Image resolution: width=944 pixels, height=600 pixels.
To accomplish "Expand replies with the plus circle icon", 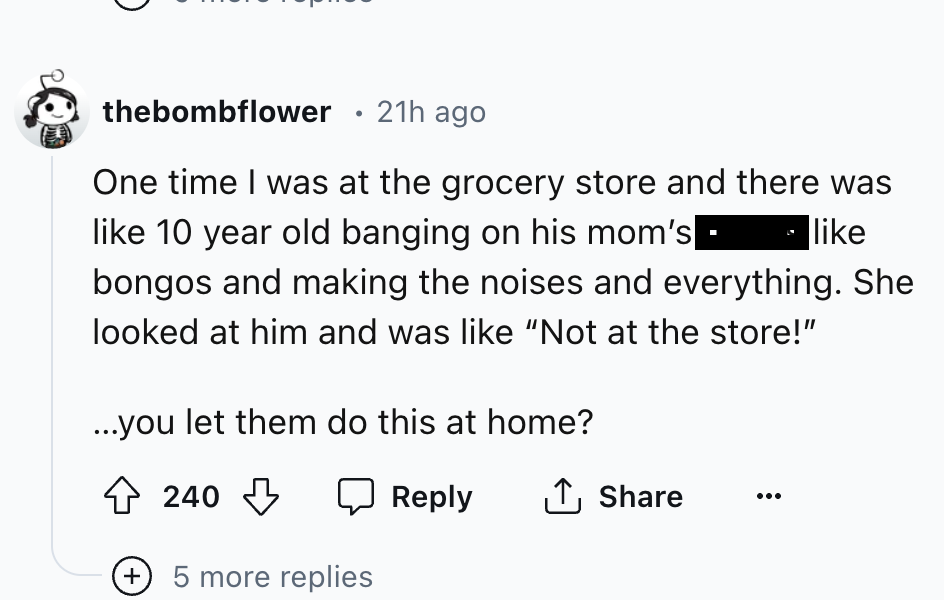I will coord(131,576).
